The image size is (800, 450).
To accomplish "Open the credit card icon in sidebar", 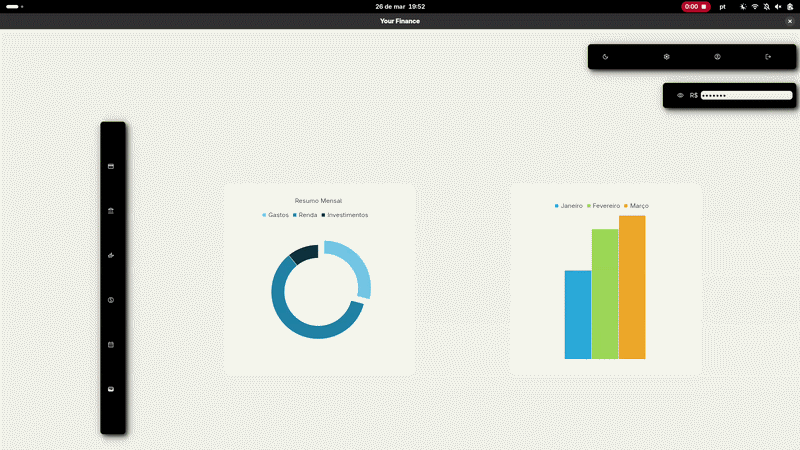I will (111, 166).
